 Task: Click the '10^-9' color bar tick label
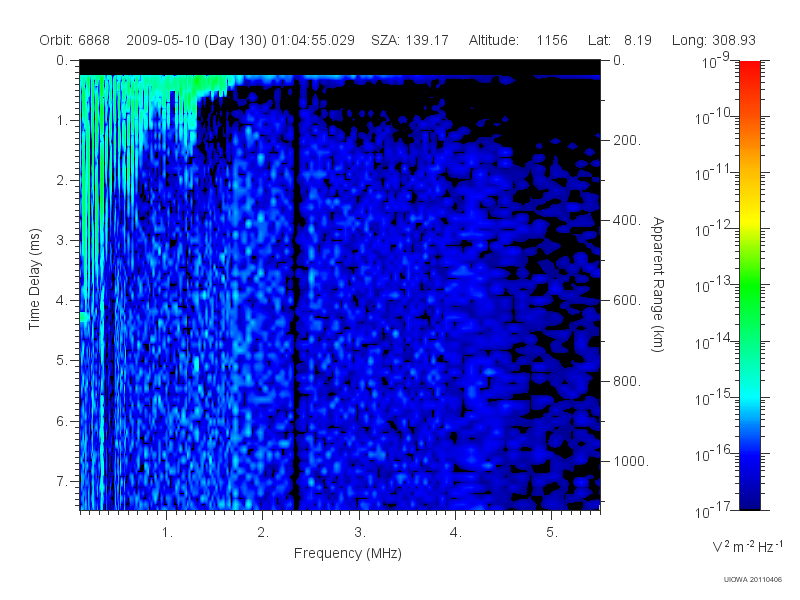(x=716, y=61)
